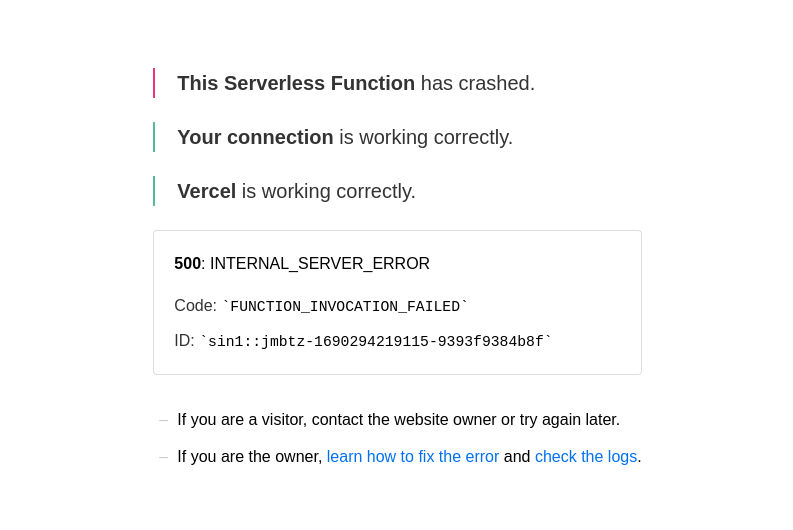Open the 'learn how to fix the error' link
The width and height of the screenshot is (793, 530).
click(413, 456)
